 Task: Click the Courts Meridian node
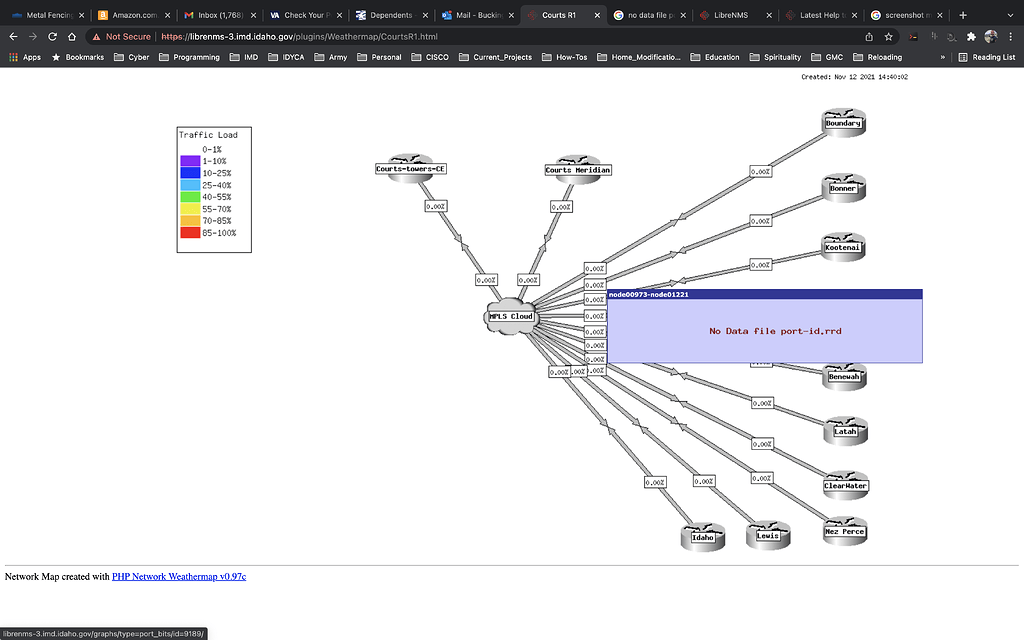578,169
